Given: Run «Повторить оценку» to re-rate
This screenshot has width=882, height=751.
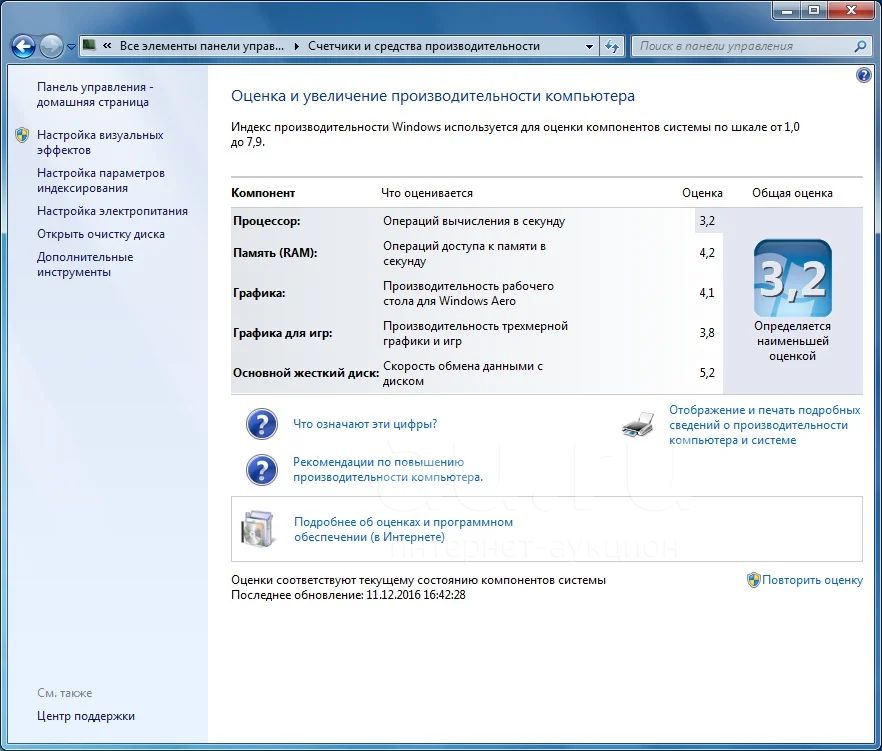Looking at the screenshot, I should coord(812,580).
